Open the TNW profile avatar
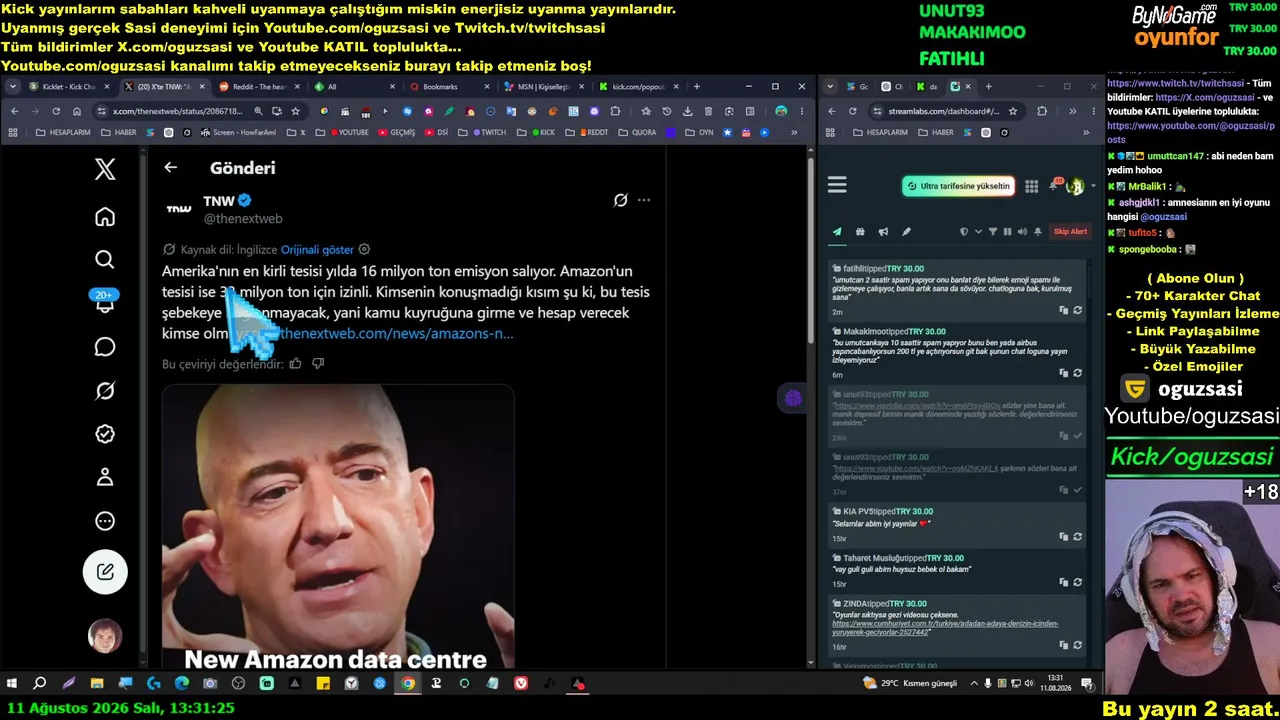The width and height of the screenshot is (1280, 720). [179, 208]
